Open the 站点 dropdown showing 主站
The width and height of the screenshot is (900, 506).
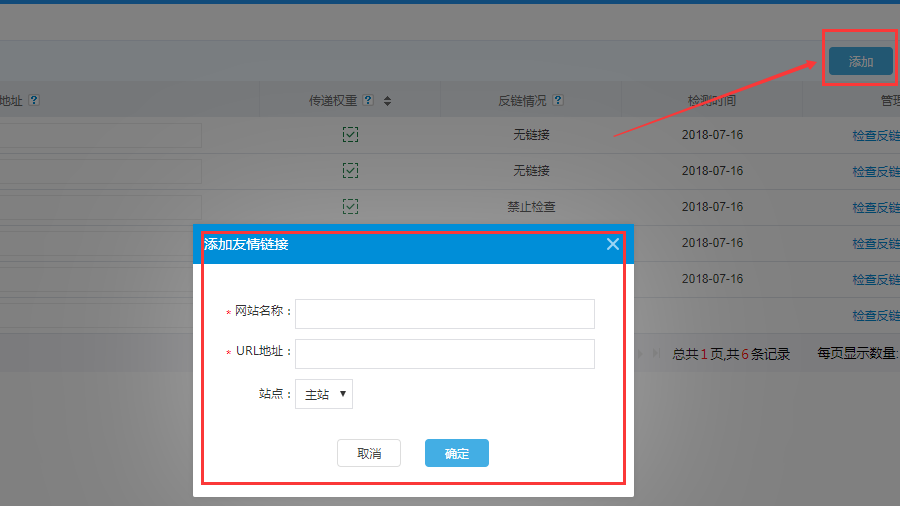coord(324,394)
